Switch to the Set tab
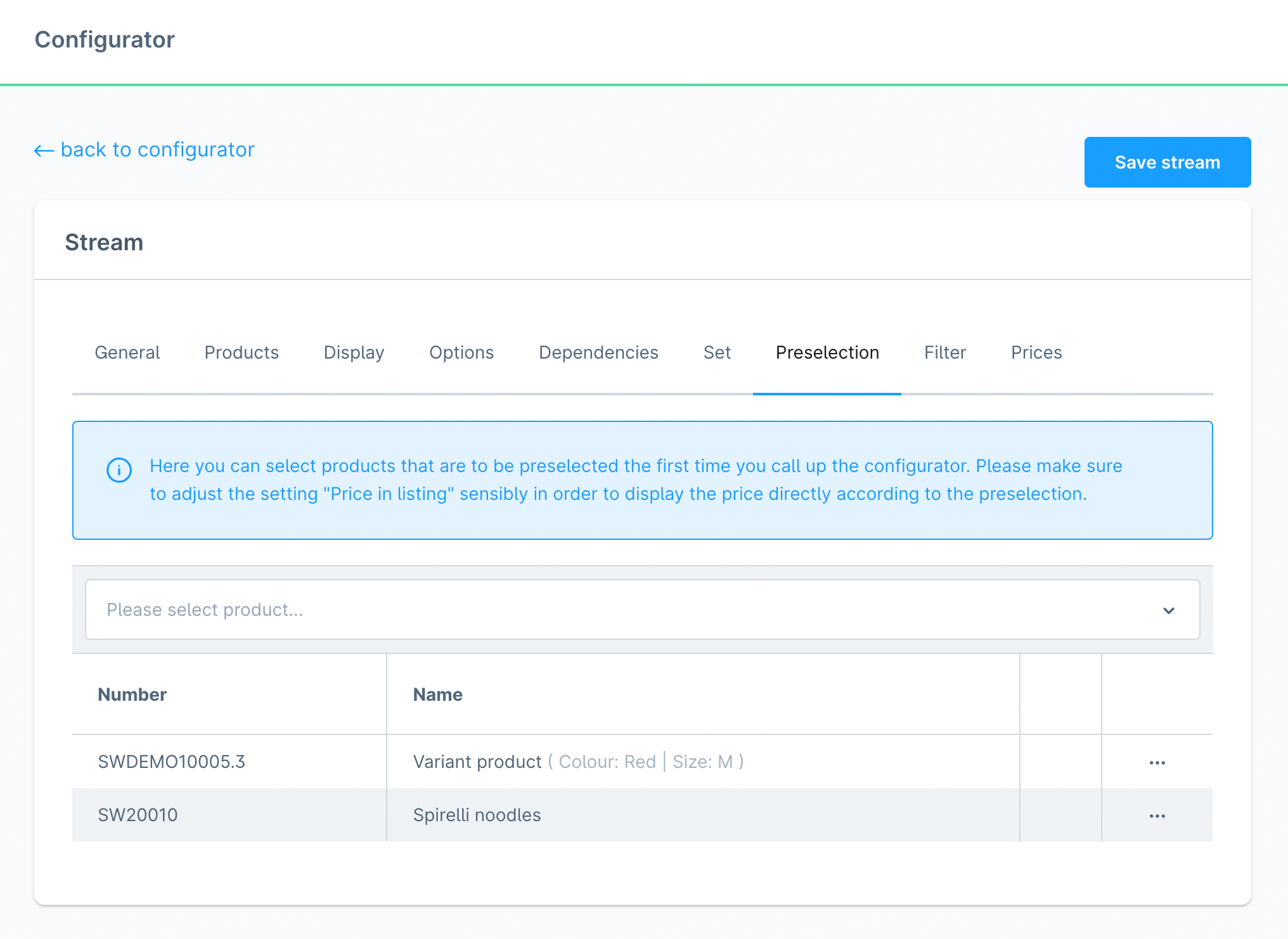This screenshot has width=1288, height=939. click(x=717, y=352)
